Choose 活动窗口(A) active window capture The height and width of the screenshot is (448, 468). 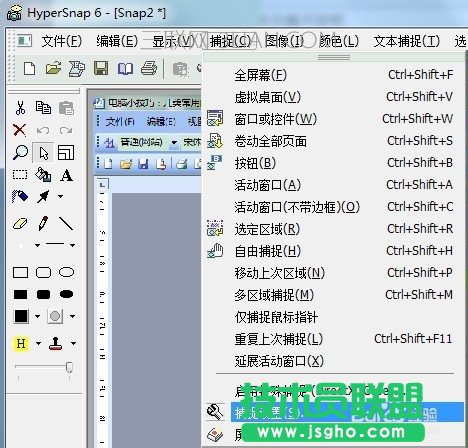coord(334,185)
